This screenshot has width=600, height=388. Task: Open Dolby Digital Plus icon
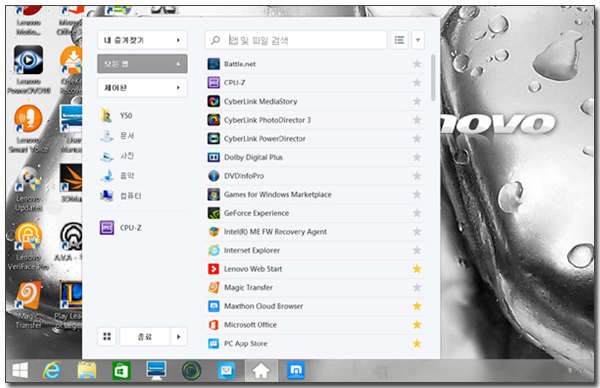[x=214, y=157]
